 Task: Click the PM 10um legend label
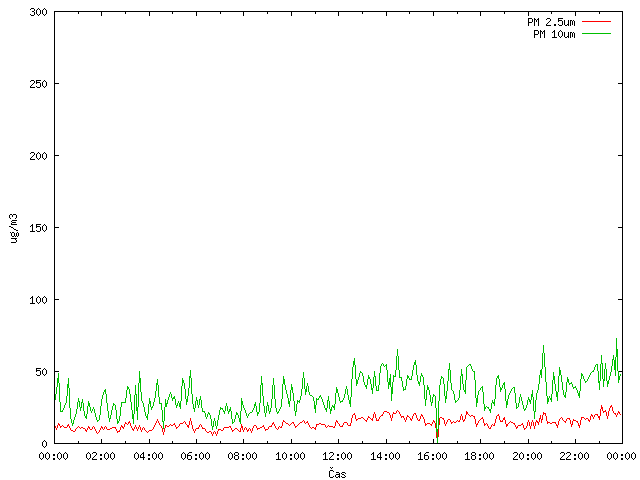coord(554,34)
